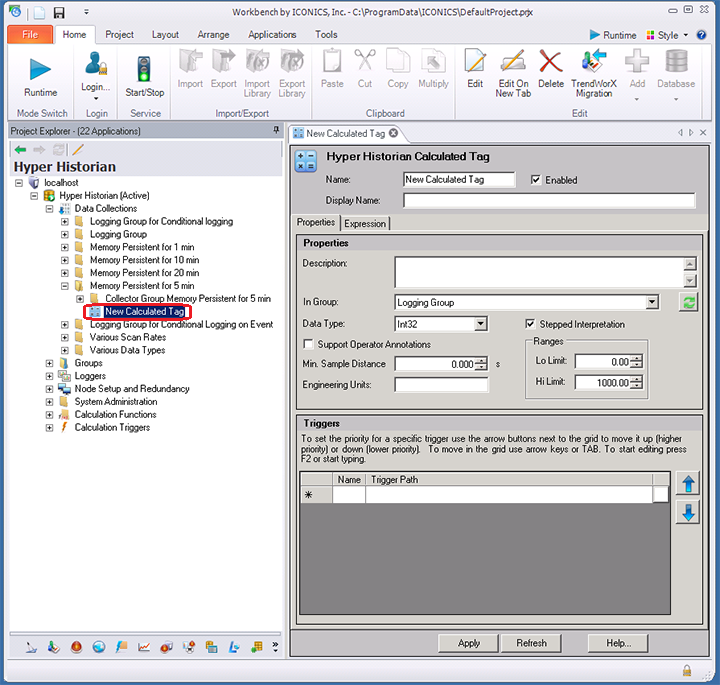Click the Display Name input field
The image size is (720, 685).
(548, 200)
